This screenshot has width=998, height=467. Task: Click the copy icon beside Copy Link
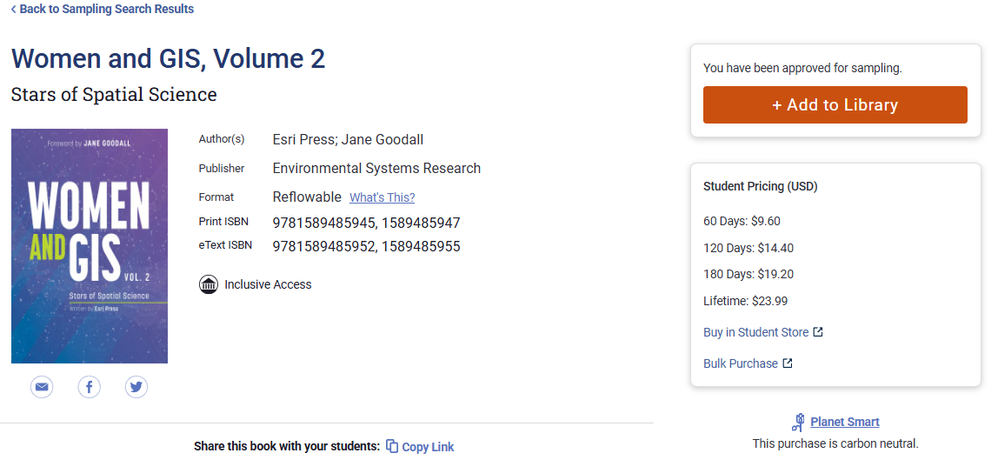tap(392, 447)
